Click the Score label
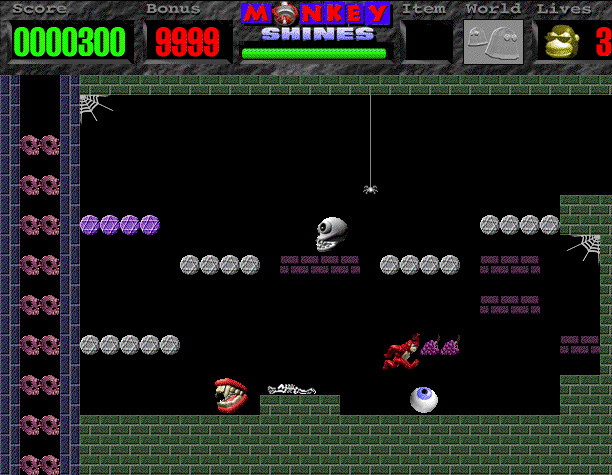This screenshot has width=612, height=475. [x=39, y=9]
